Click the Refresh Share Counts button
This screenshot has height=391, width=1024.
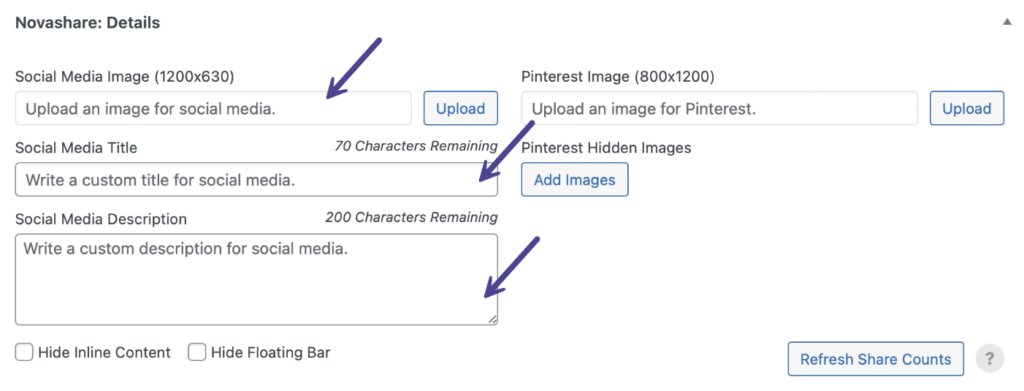coord(876,359)
